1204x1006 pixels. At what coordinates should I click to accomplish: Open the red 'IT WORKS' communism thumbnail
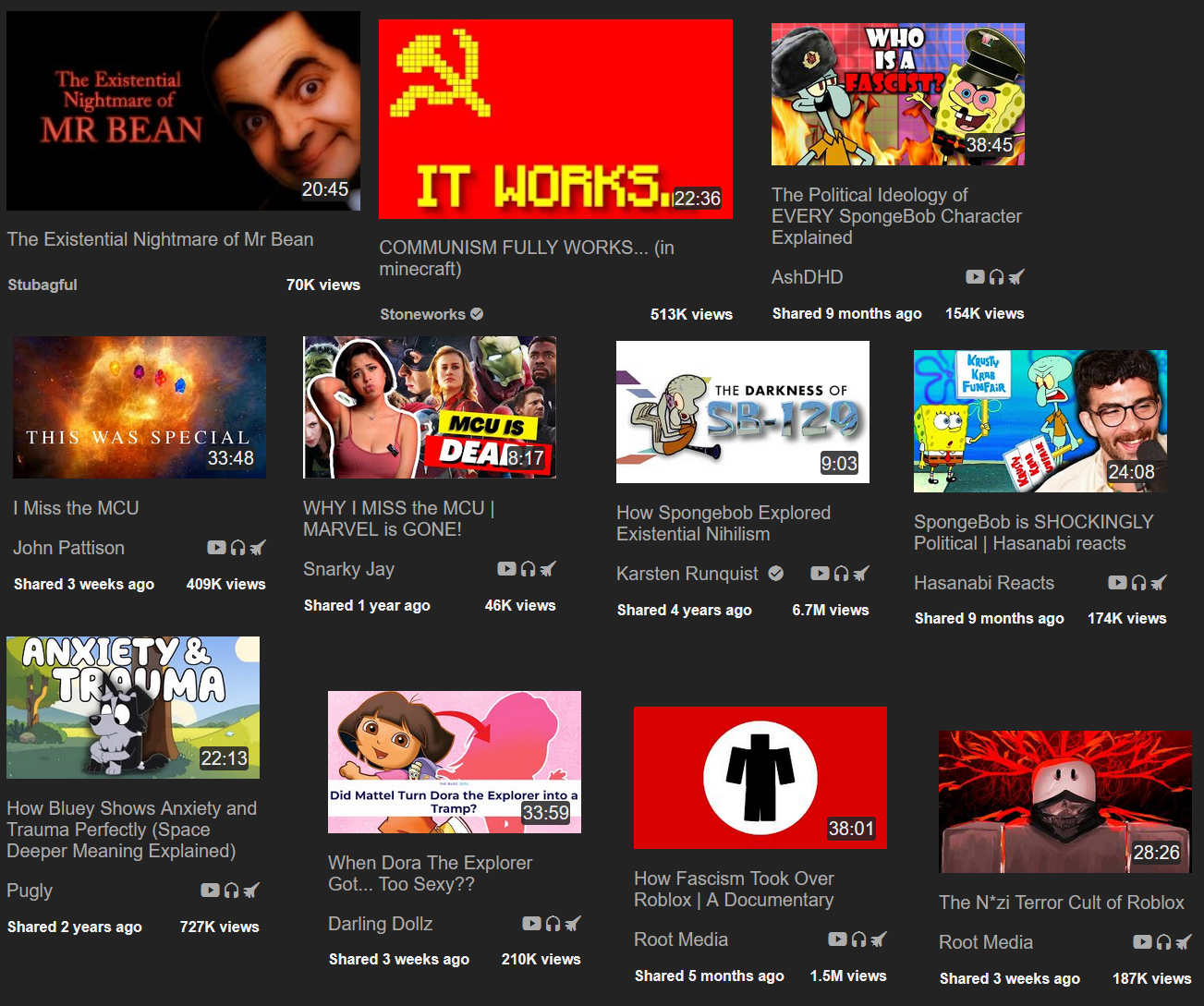tap(555, 119)
